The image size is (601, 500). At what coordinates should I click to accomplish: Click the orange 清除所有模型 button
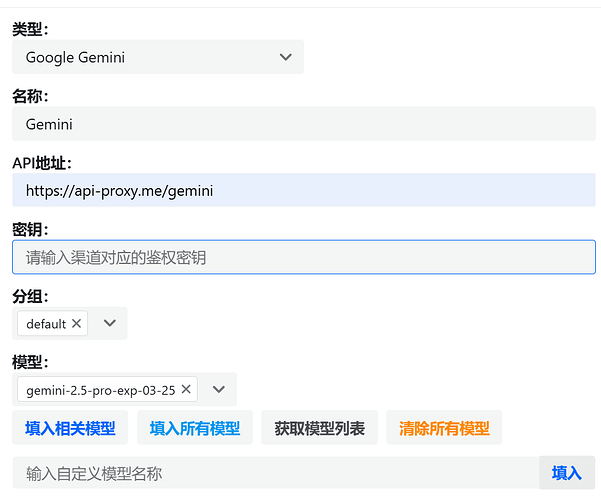(444, 428)
